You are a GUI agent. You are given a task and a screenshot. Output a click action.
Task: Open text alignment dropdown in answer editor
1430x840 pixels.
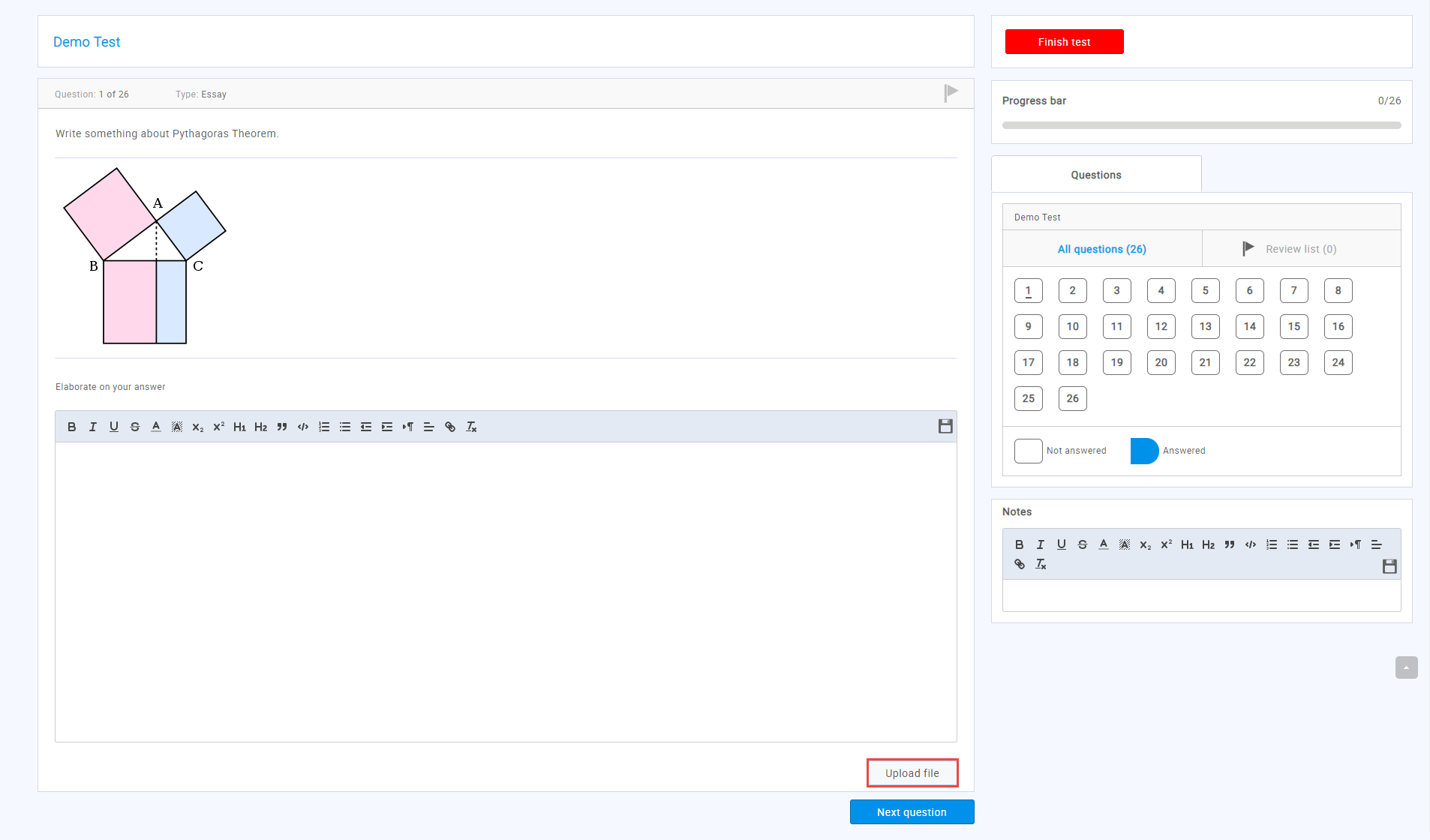click(429, 427)
